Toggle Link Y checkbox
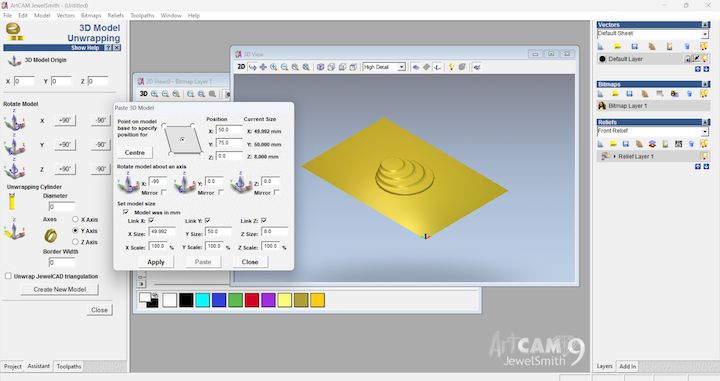The image size is (720, 381). 208,221
